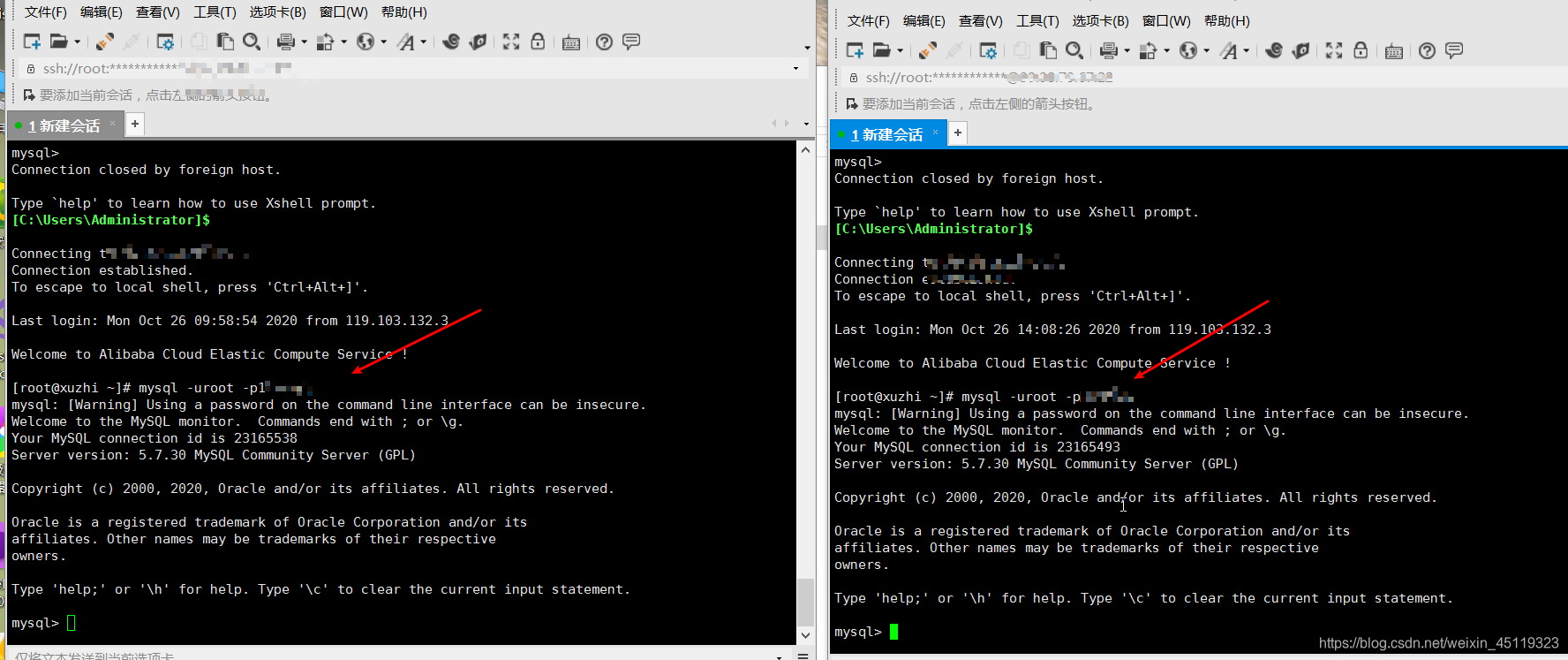Expand Open folder dropdown arrow in left Xshell window
The height and width of the screenshot is (660, 1568).
pyautogui.click(x=78, y=42)
